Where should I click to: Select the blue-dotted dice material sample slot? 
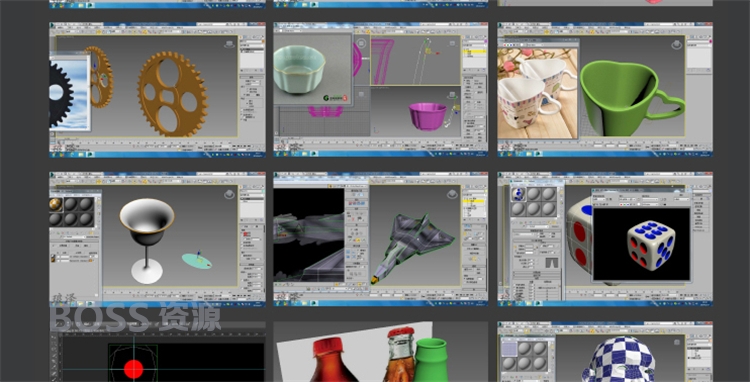tap(518, 194)
